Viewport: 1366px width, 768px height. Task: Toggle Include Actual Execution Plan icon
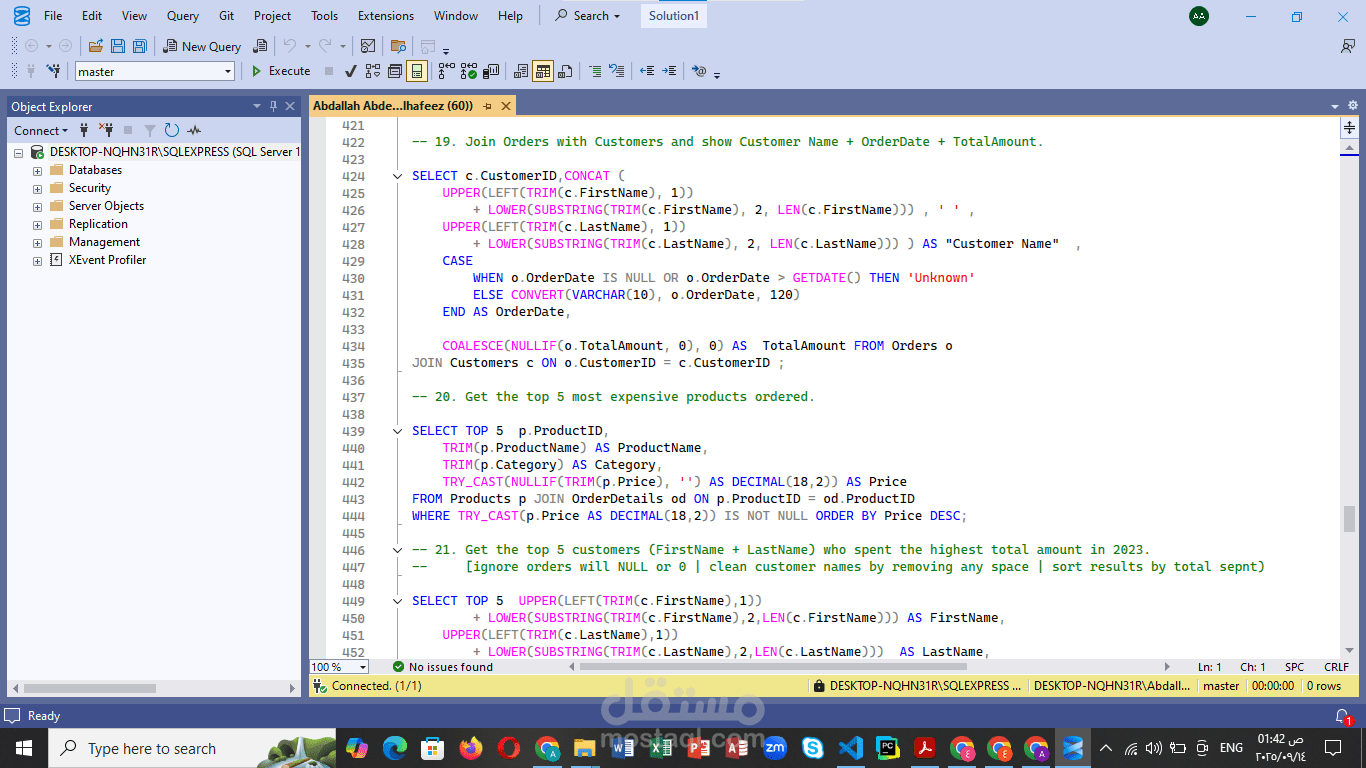click(446, 71)
